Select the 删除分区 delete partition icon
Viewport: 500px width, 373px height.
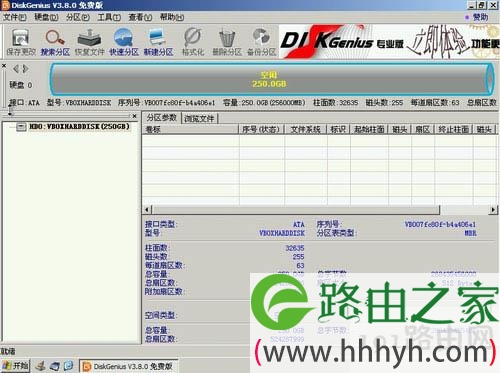[227, 42]
